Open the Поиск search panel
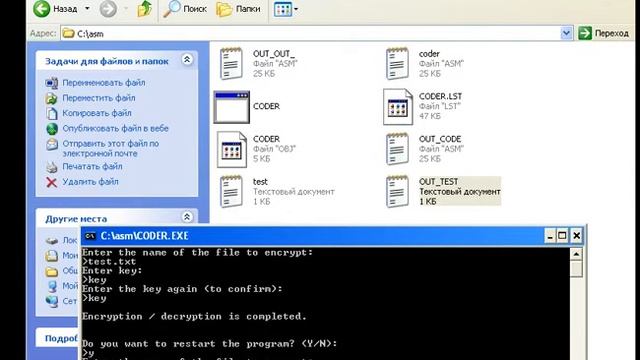The height and width of the screenshot is (360, 640). click(x=185, y=9)
